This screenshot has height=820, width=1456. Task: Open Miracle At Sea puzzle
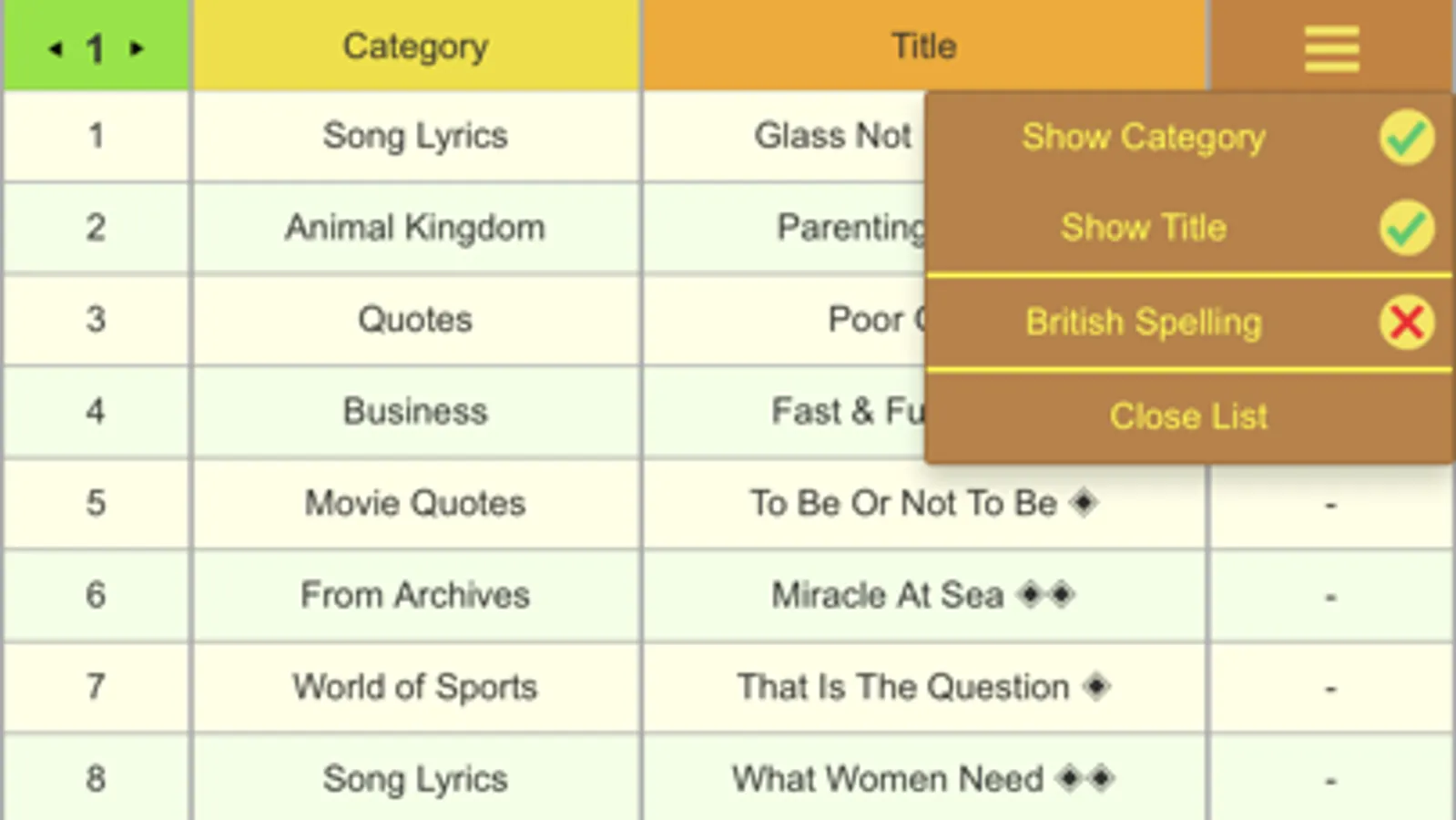click(888, 595)
